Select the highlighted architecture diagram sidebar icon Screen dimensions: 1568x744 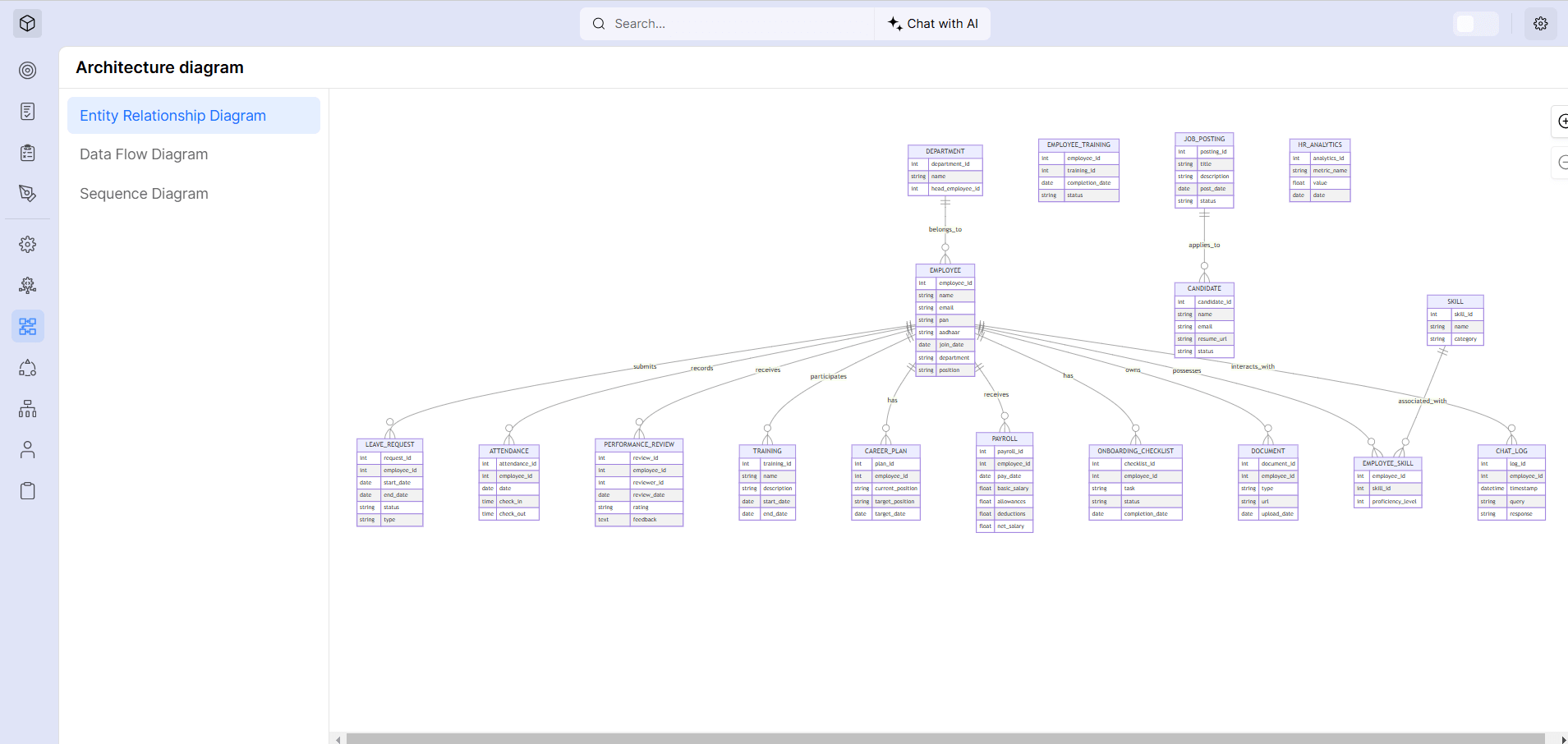click(x=27, y=327)
